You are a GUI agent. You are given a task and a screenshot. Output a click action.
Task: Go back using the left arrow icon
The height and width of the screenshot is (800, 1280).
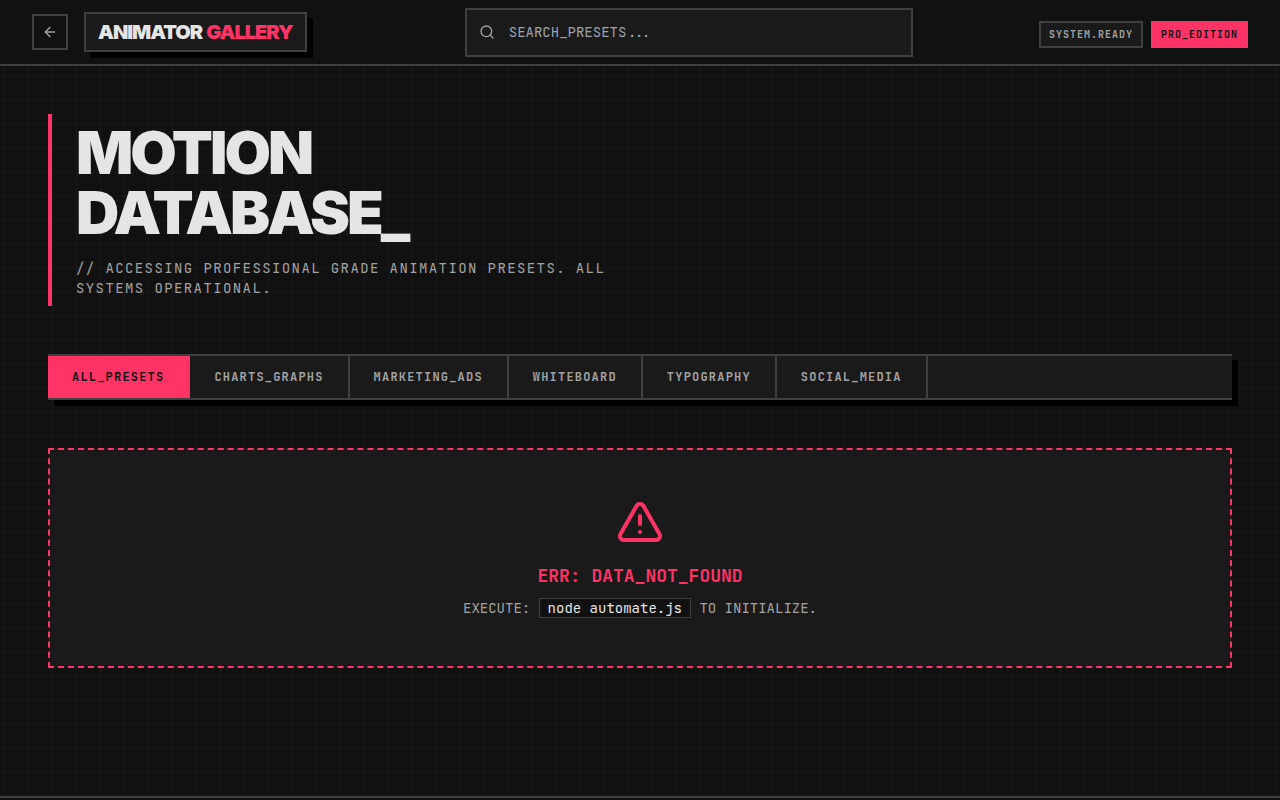50,32
